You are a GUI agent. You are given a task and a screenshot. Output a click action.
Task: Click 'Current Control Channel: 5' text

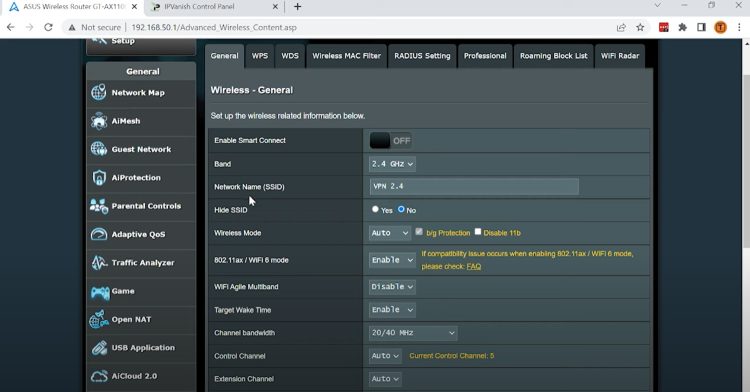click(452, 356)
